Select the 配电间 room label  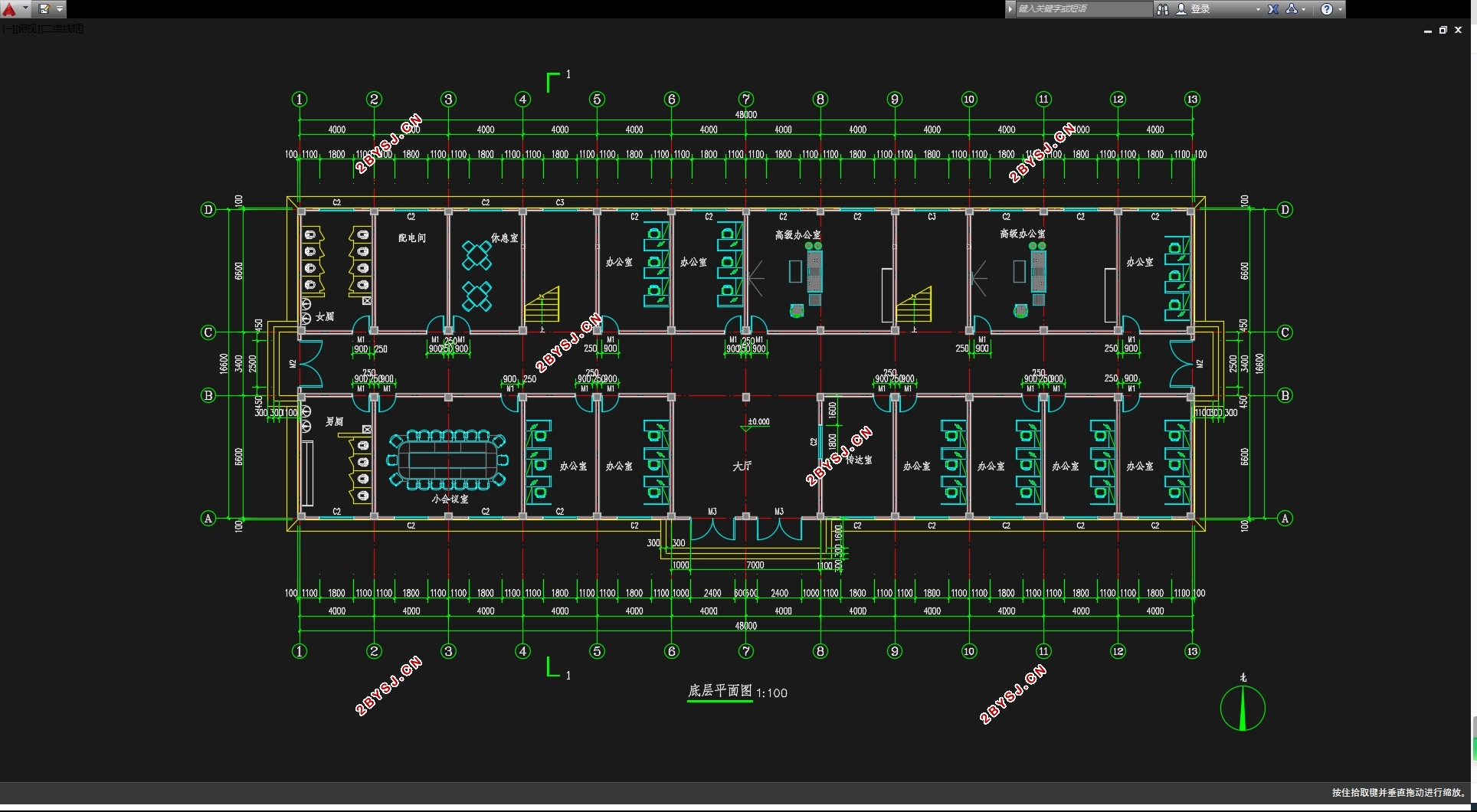coord(412,238)
